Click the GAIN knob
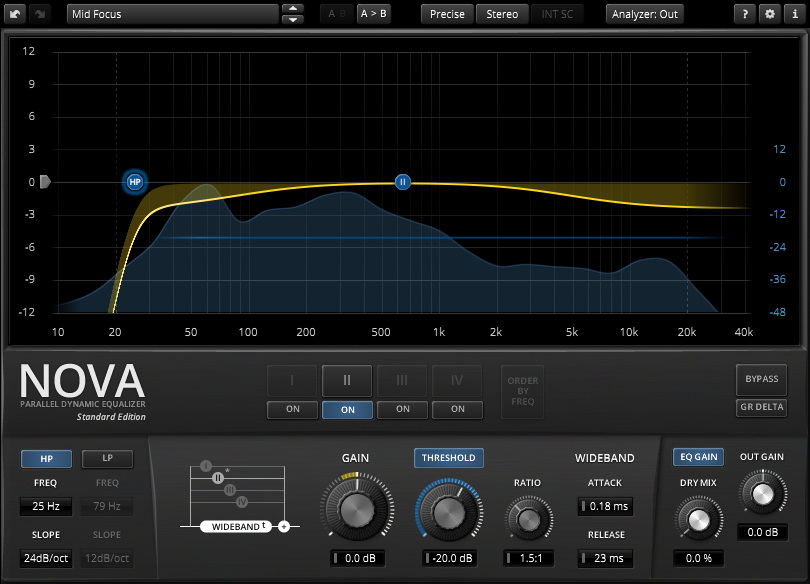The image size is (810, 584). pos(356,509)
